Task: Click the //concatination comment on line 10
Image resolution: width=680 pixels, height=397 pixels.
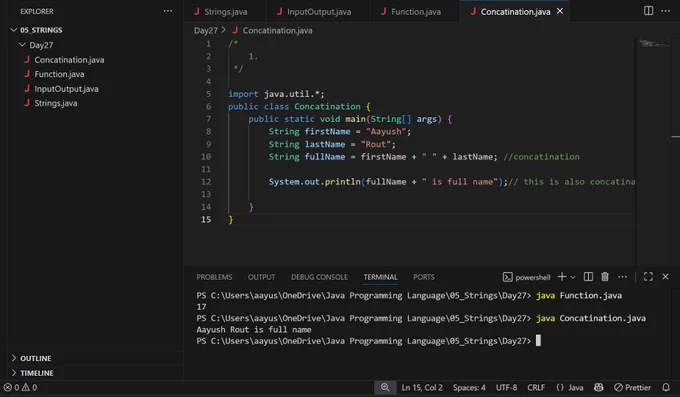Action: pyautogui.click(x=541, y=157)
